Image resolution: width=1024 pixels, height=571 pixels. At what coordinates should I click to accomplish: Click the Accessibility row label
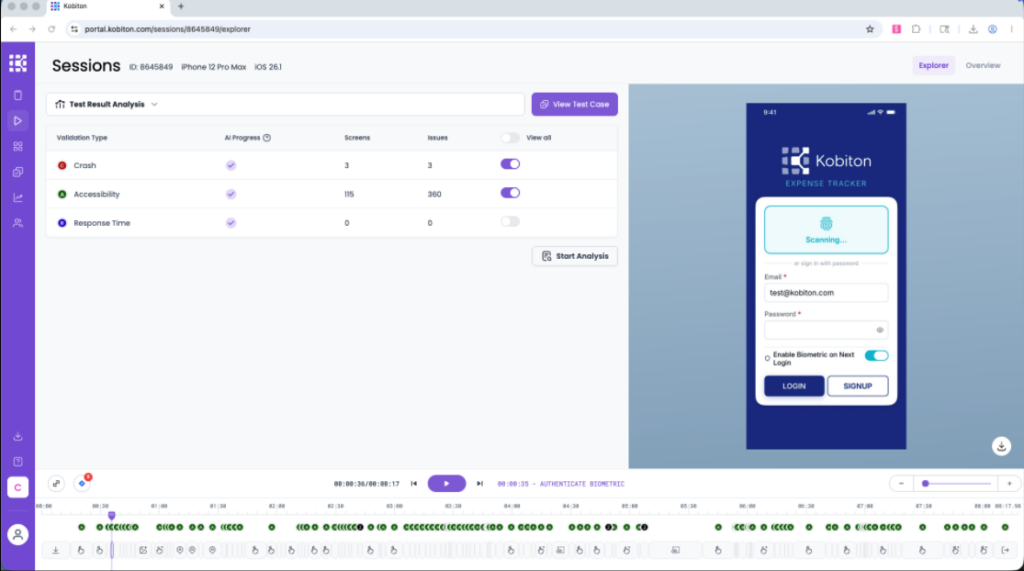[97, 194]
